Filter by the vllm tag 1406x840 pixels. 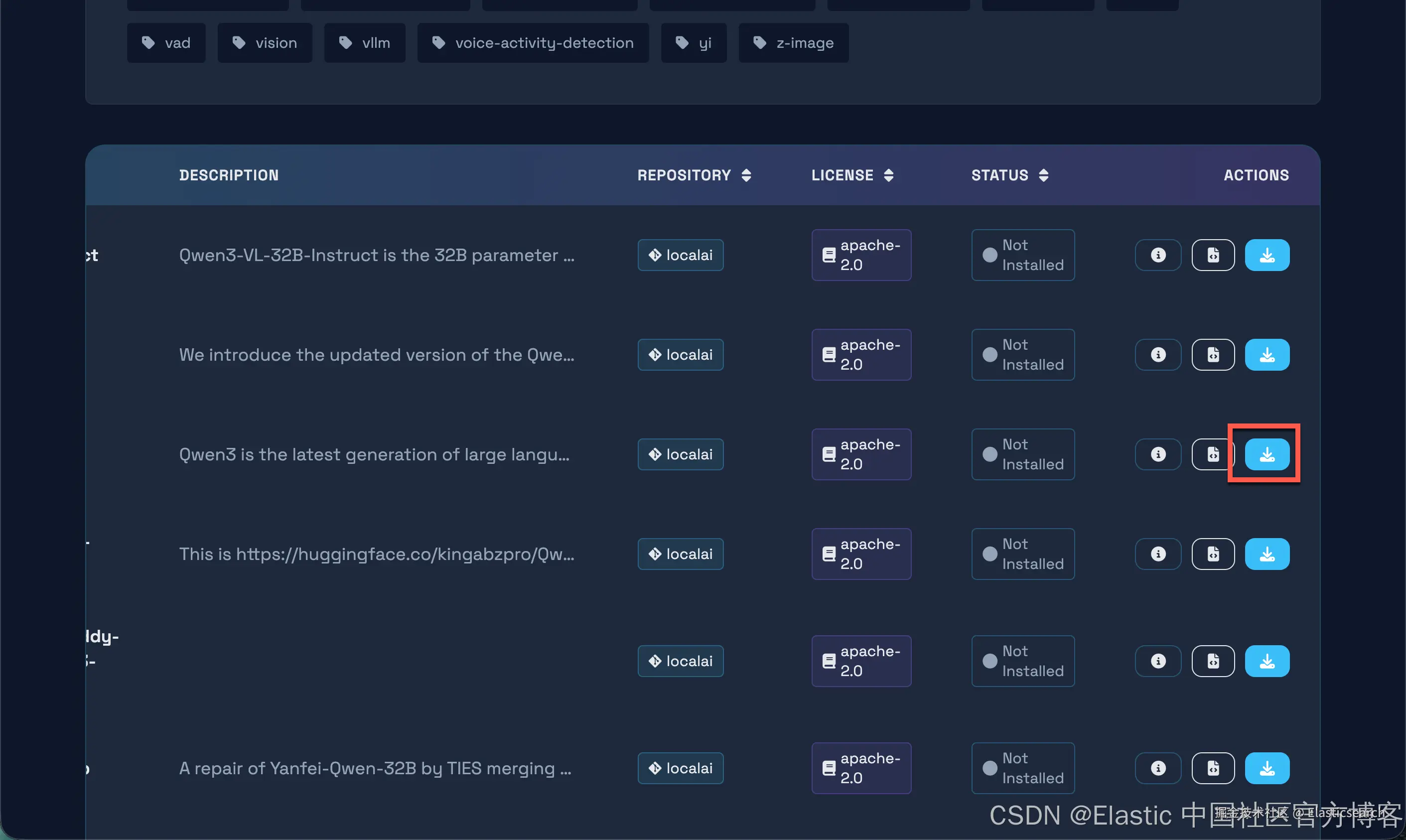(x=365, y=43)
